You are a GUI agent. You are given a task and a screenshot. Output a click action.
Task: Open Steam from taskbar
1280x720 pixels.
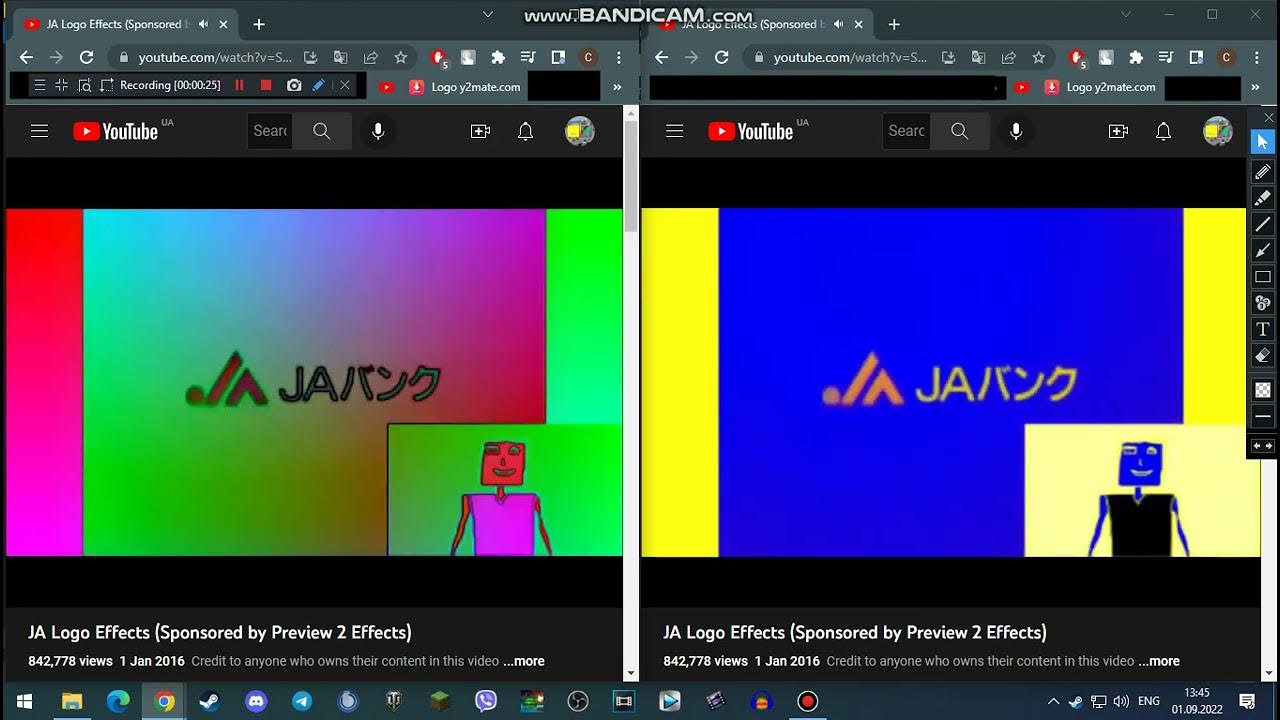pyautogui.click(x=210, y=701)
